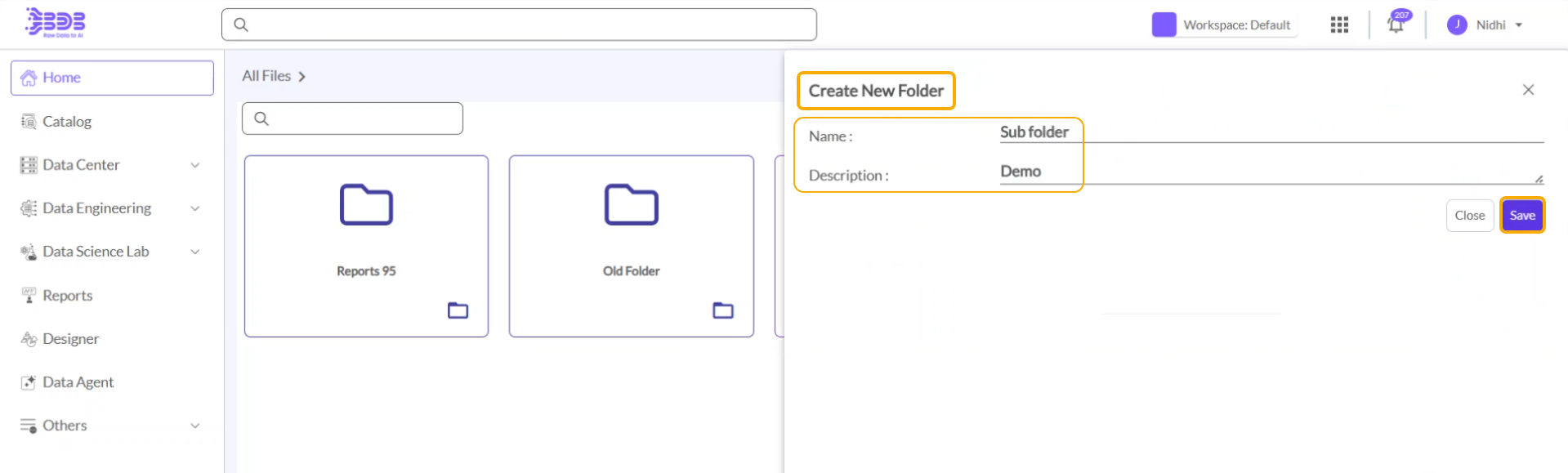Click the purple Workspace square icon
This screenshot has height=473, width=1568.
tap(1164, 25)
